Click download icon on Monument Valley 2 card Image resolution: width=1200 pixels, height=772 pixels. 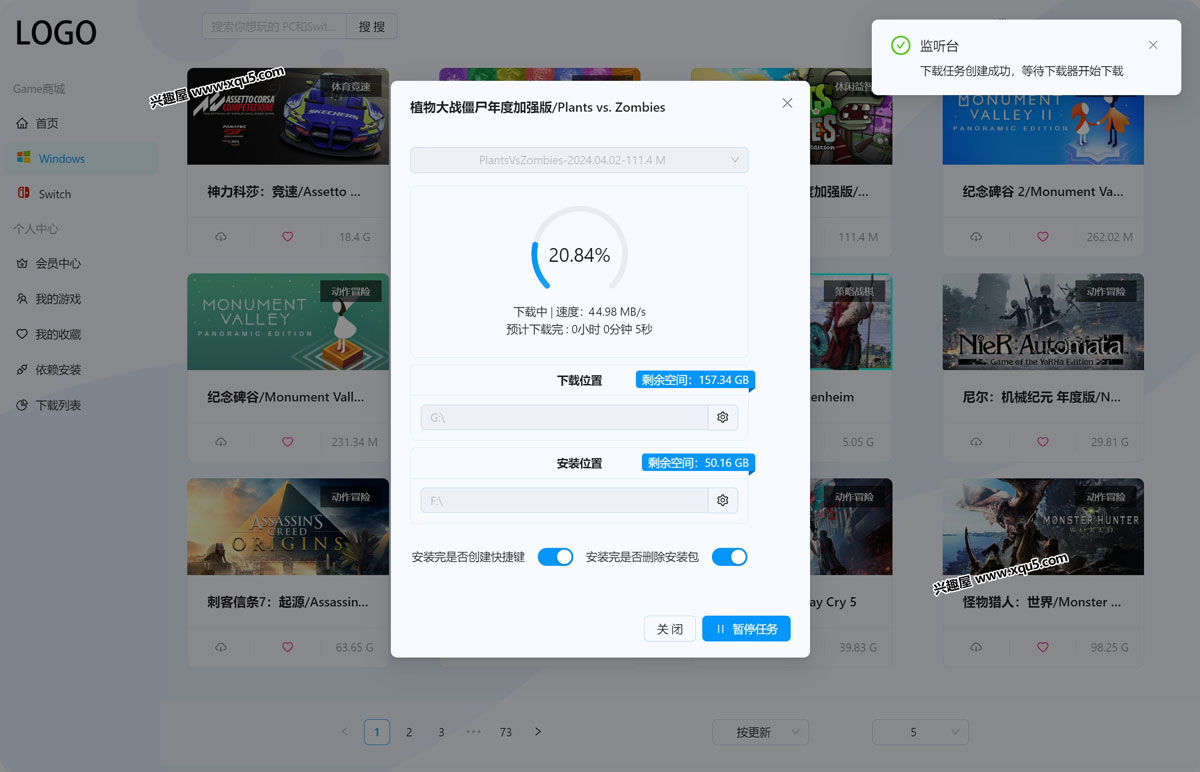pyautogui.click(x=976, y=237)
